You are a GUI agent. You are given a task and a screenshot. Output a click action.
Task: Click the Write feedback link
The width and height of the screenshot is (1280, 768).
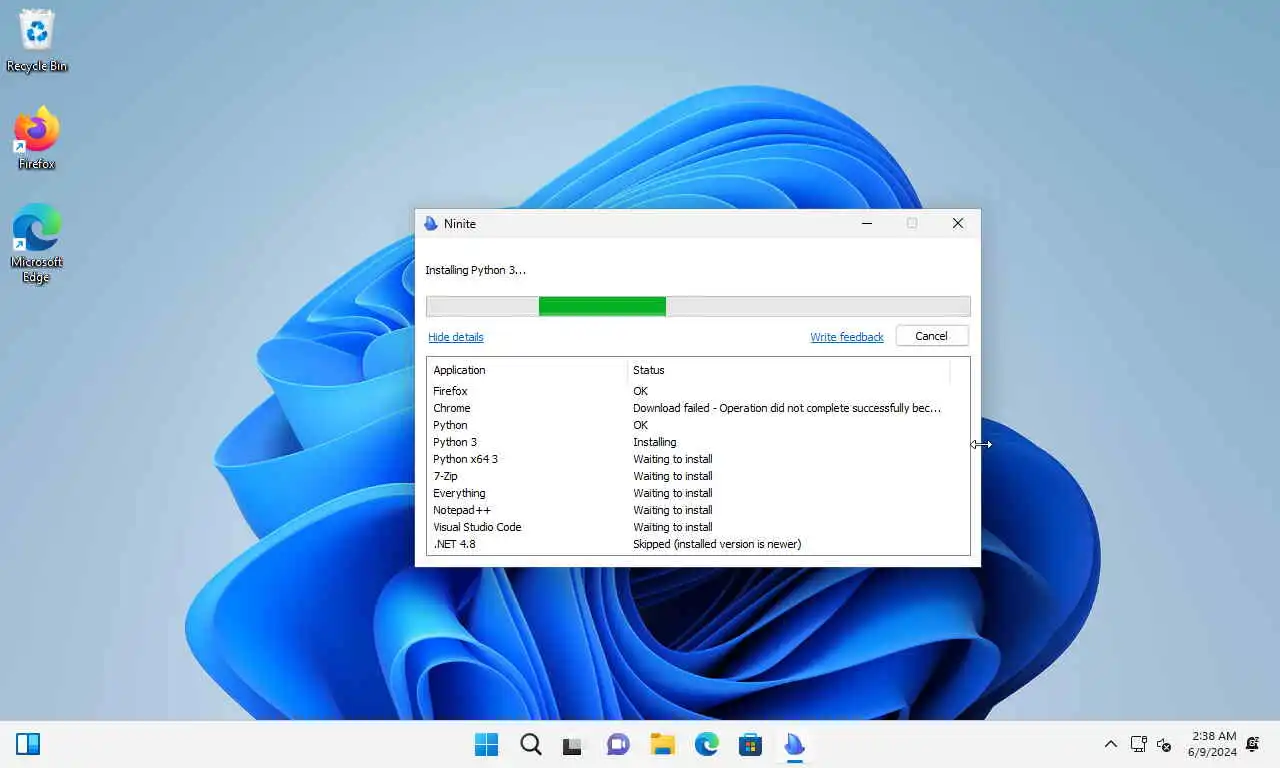[x=847, y=337]
